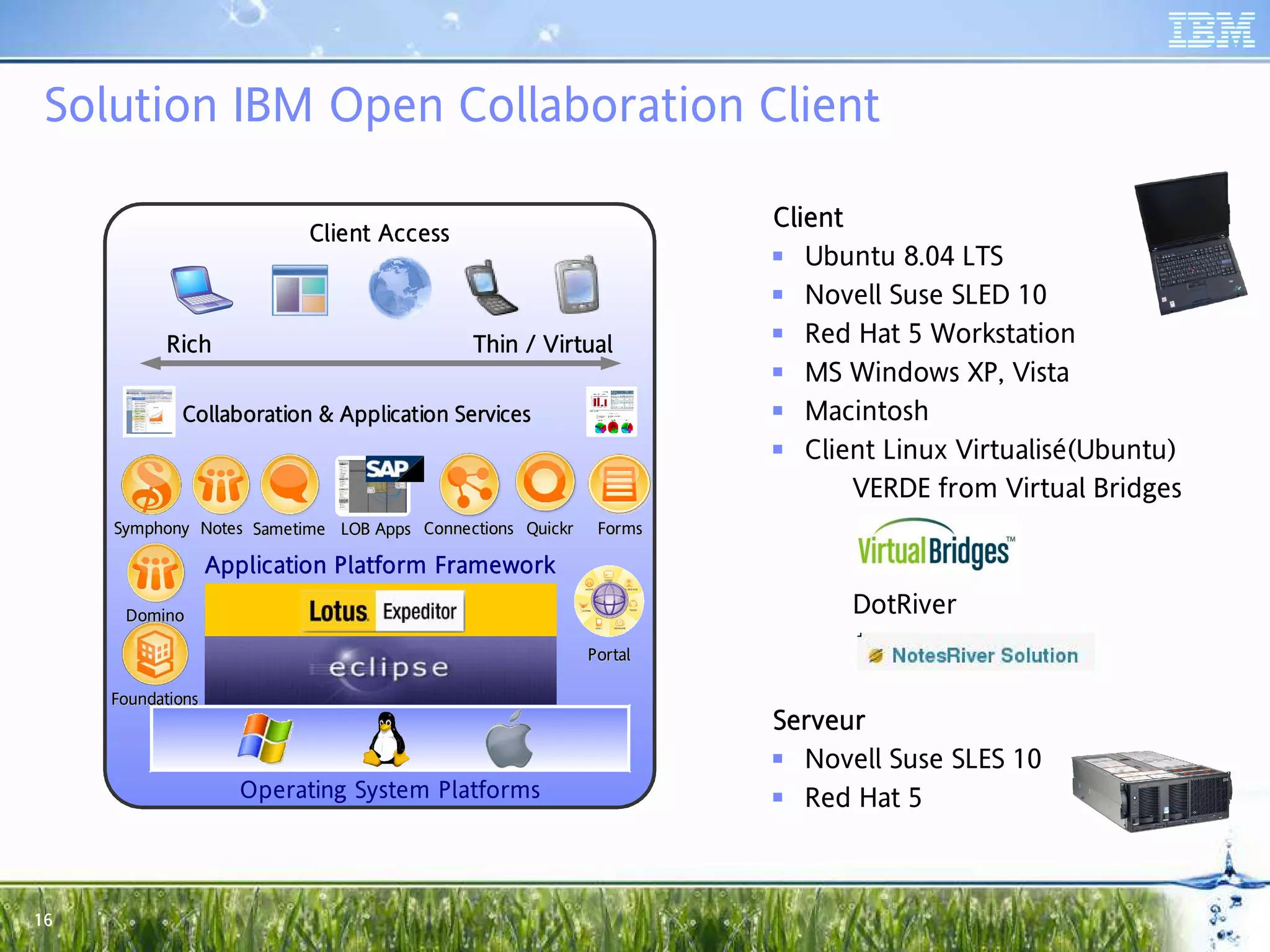1270x952 pixels.
Task: Click the 'Client' heading on the right
Action: [808, 217]
